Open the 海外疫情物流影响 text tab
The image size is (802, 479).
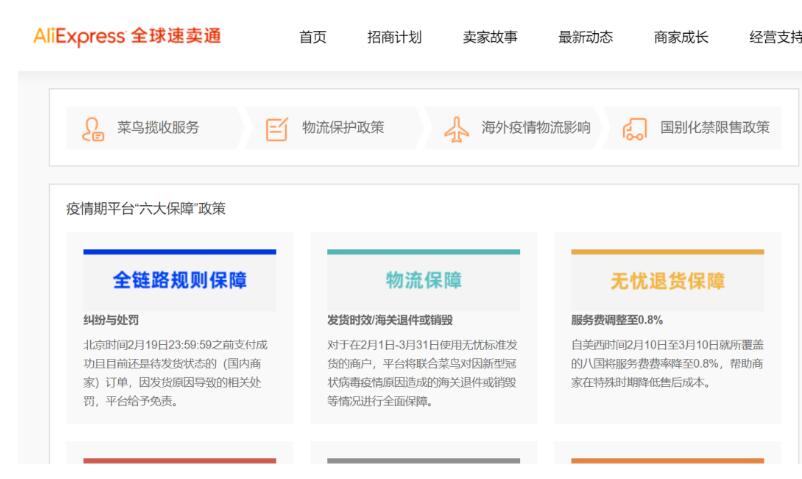536,127
